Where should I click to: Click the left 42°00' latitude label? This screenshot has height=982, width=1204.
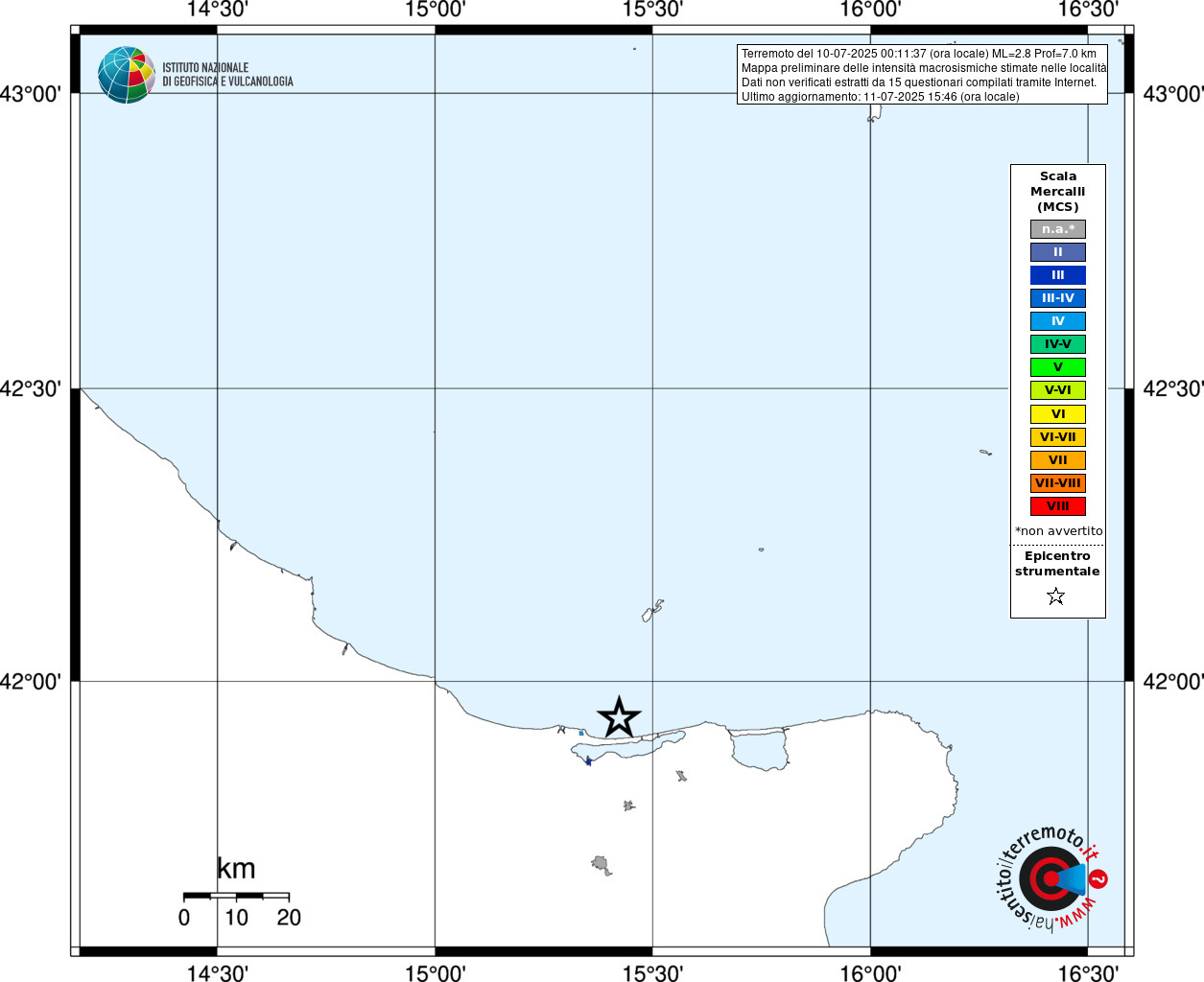tap(31, 682)
